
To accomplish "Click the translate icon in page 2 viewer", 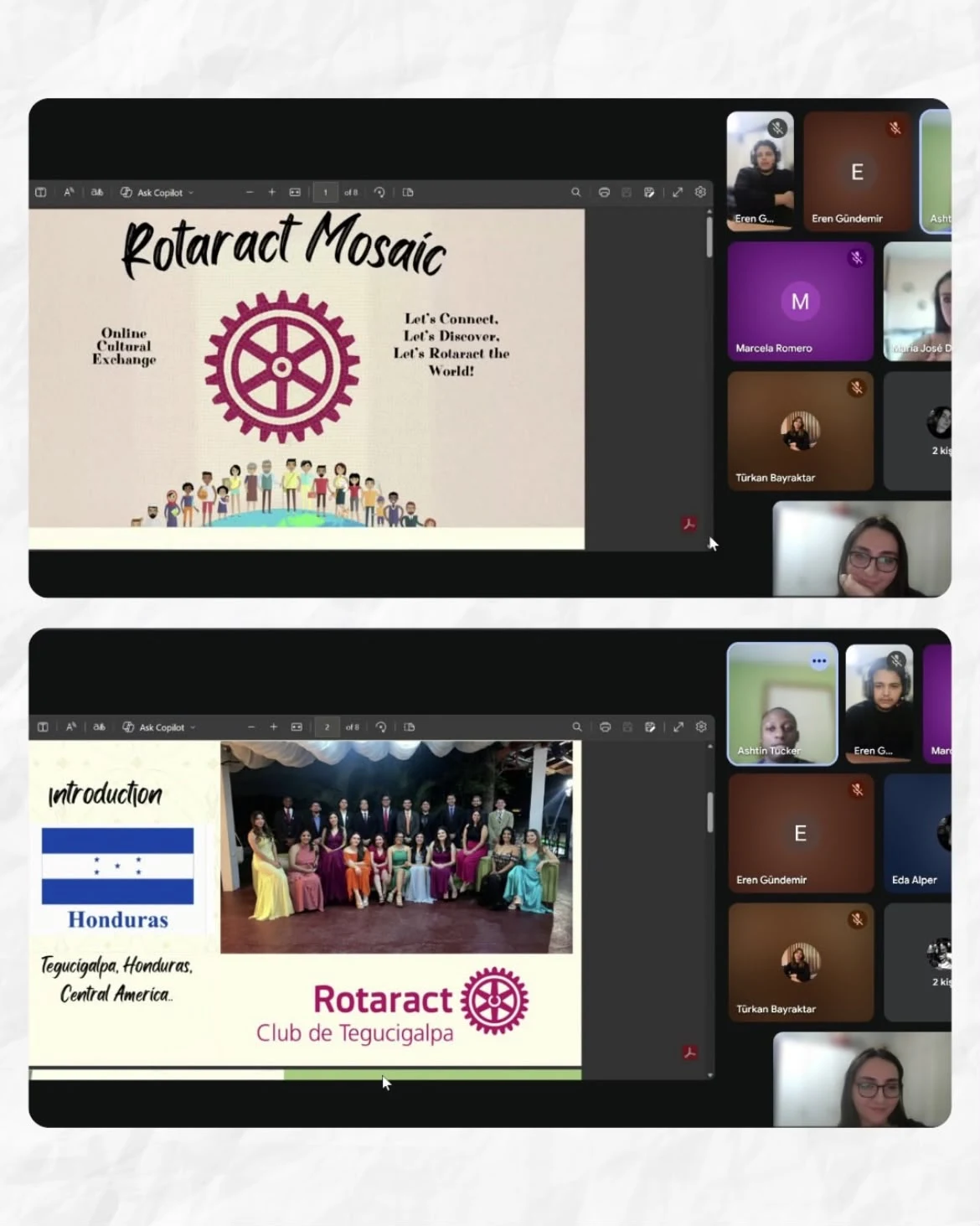I will click(99, 727).
